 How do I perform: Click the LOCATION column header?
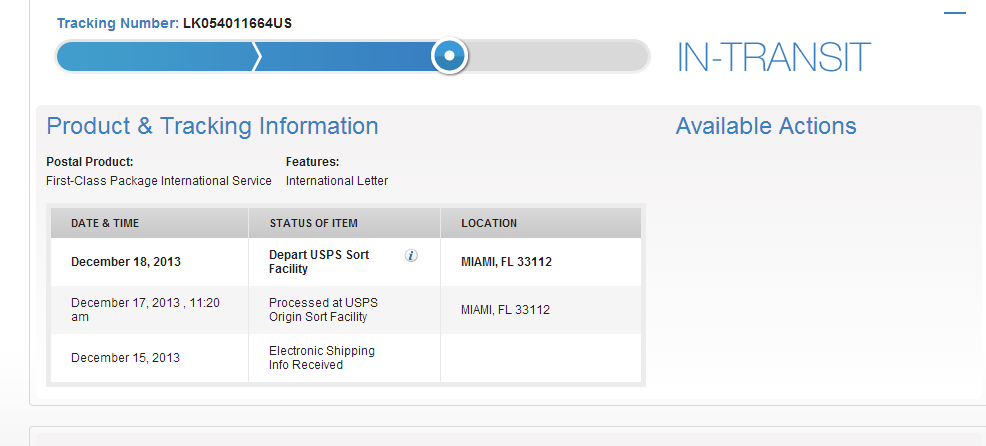click(x=489, y=223)
